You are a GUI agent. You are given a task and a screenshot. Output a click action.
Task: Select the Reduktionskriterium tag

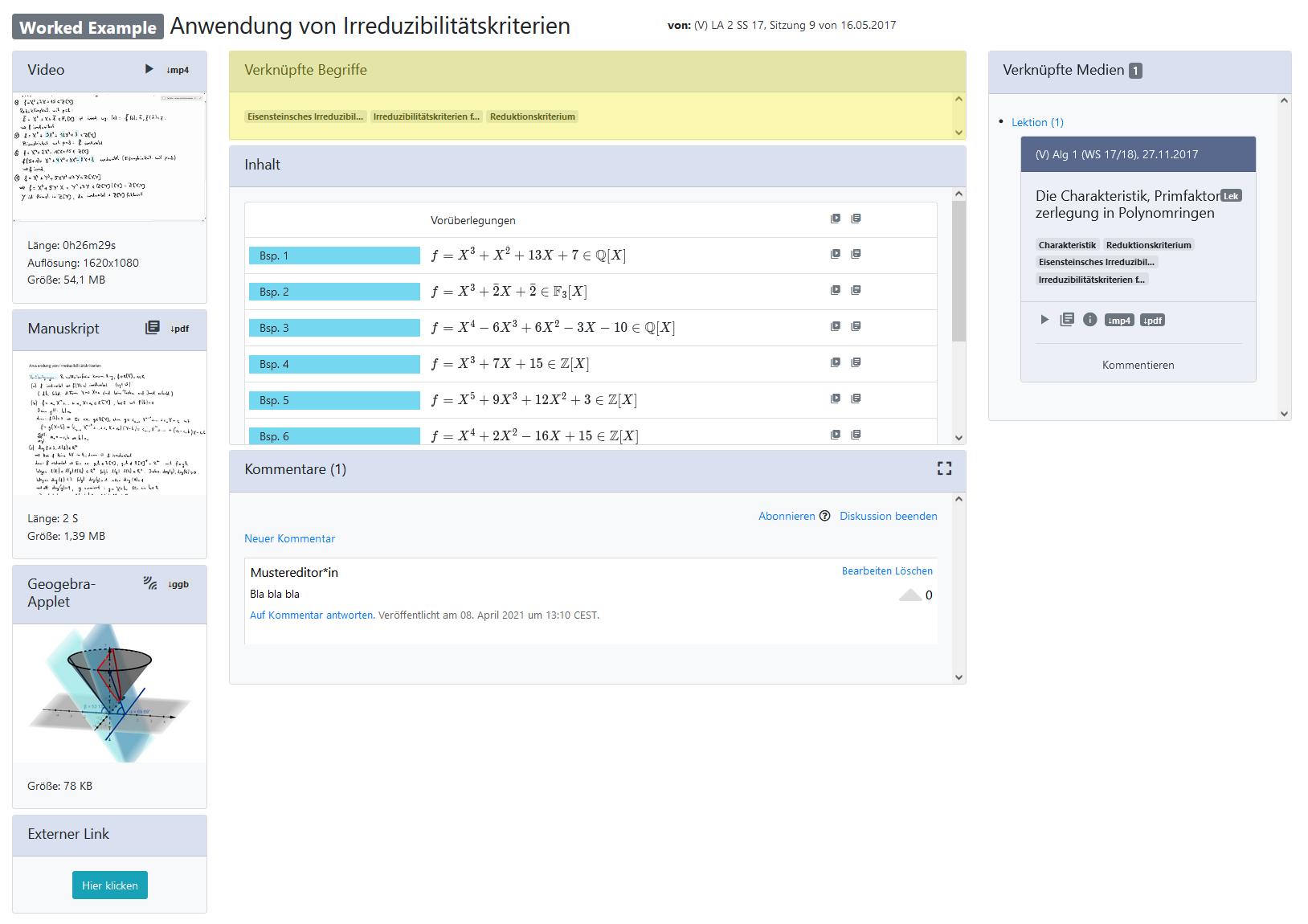tap(532, 117)
